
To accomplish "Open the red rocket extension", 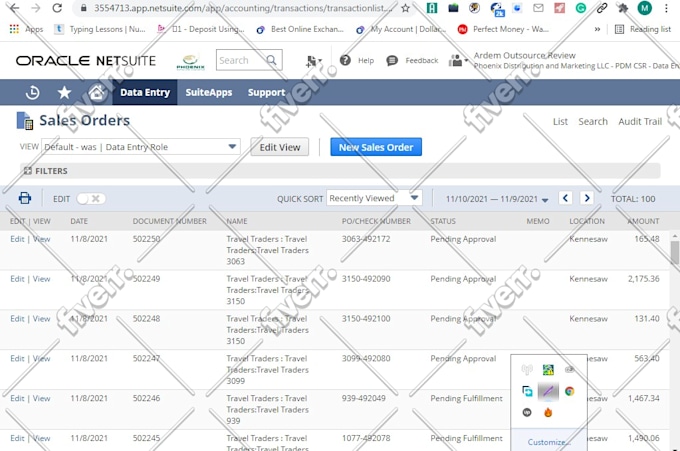I will point(559,8).
